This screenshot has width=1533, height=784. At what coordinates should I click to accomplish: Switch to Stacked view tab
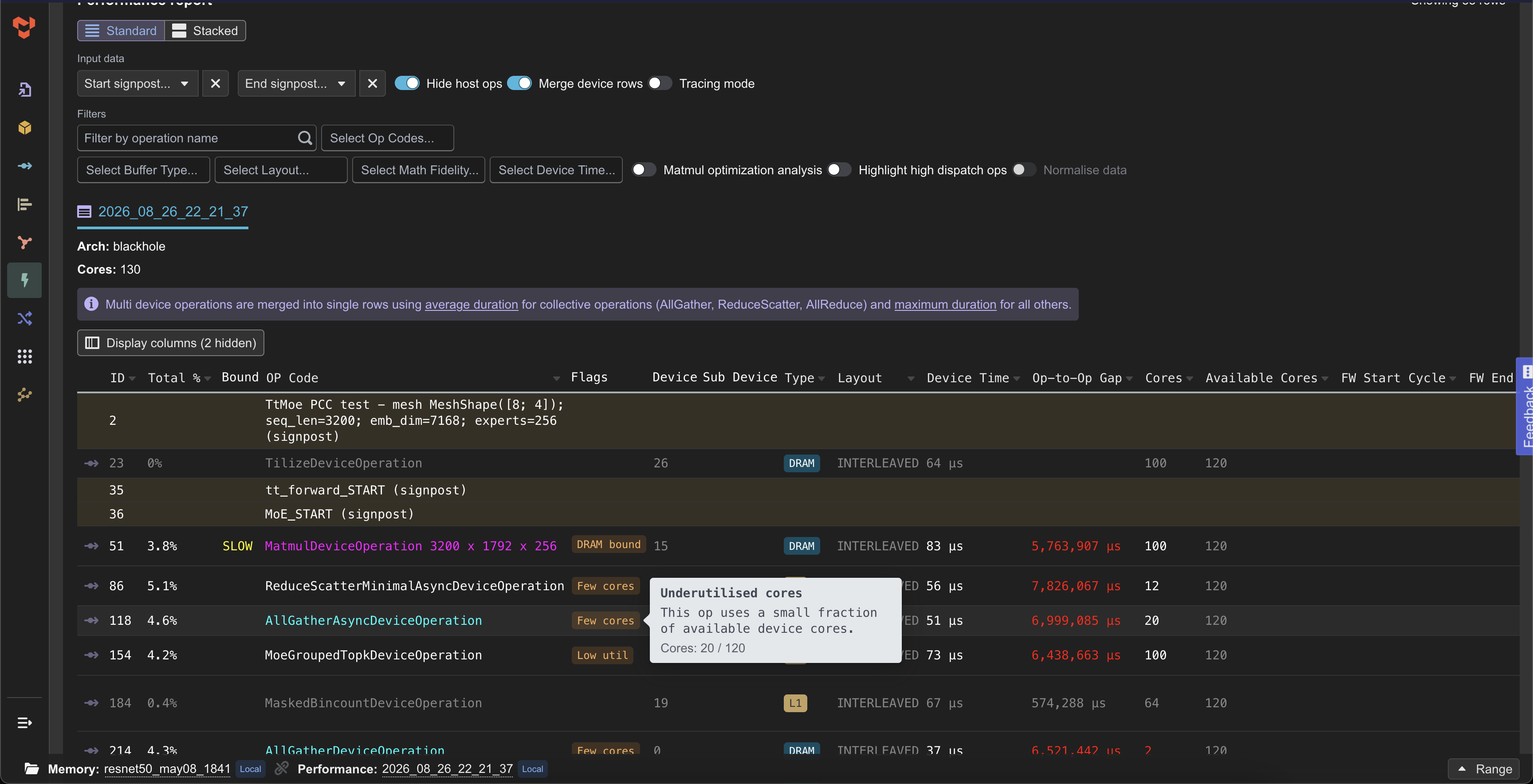pos(205,30)
